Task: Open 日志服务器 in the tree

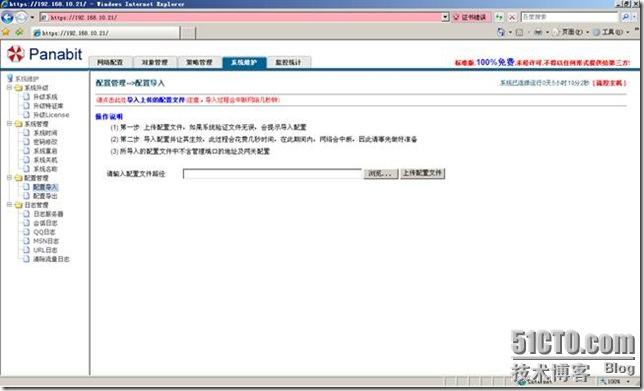Action: click(x=48, y=214)
